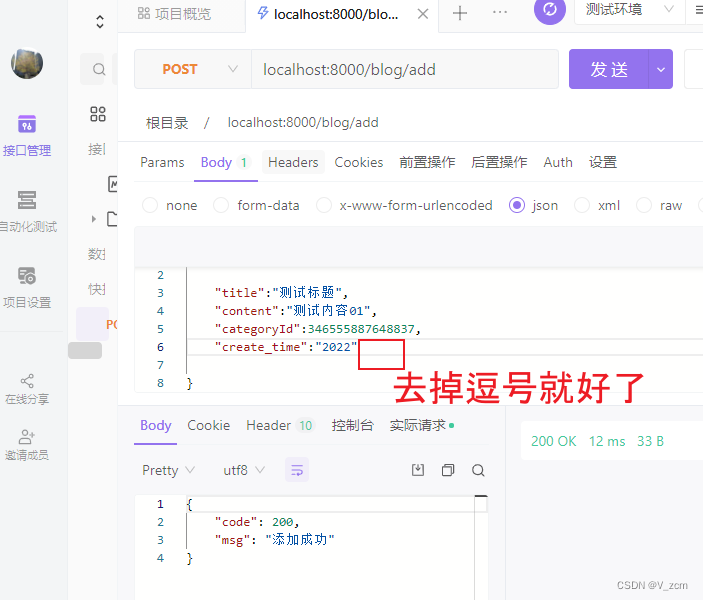Open the utf8 encoding dropdown

[x=244, y=470]
